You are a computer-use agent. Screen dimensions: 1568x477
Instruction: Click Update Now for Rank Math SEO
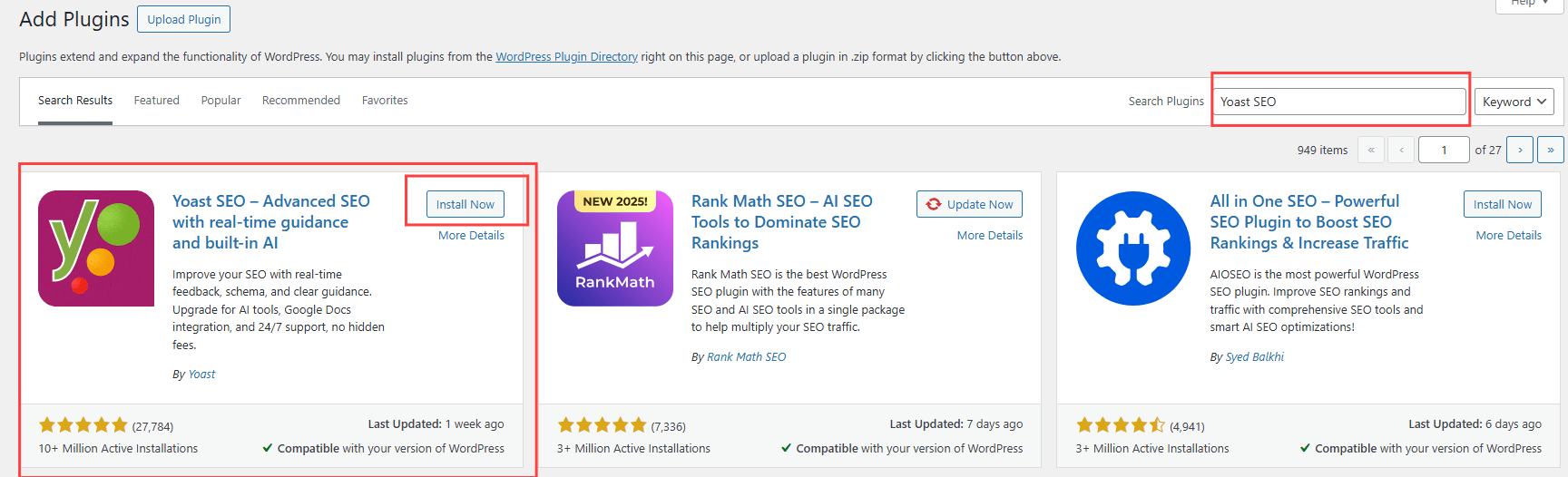click(969, 204)
